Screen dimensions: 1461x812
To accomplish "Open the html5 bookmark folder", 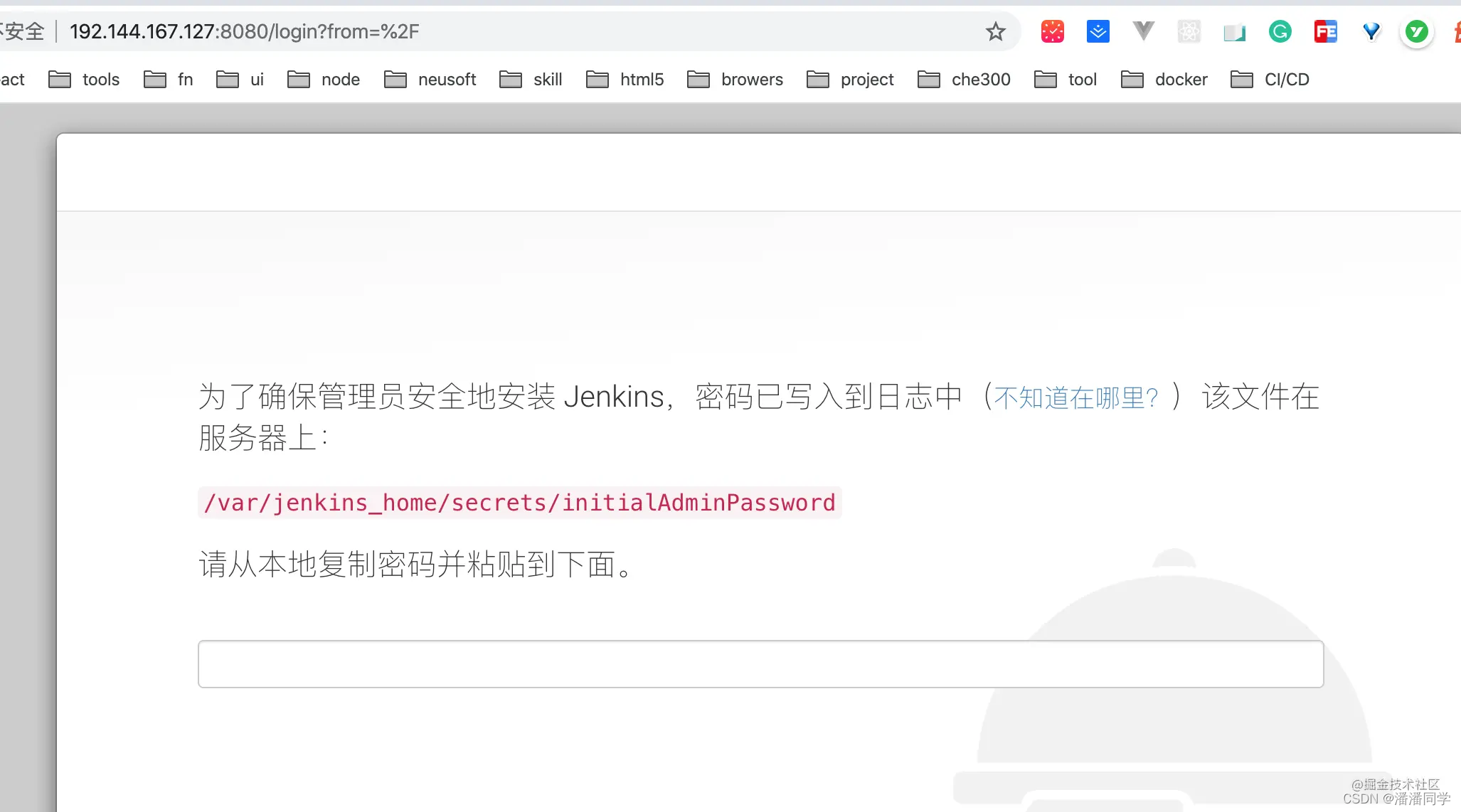I will [x=625, y=80].
